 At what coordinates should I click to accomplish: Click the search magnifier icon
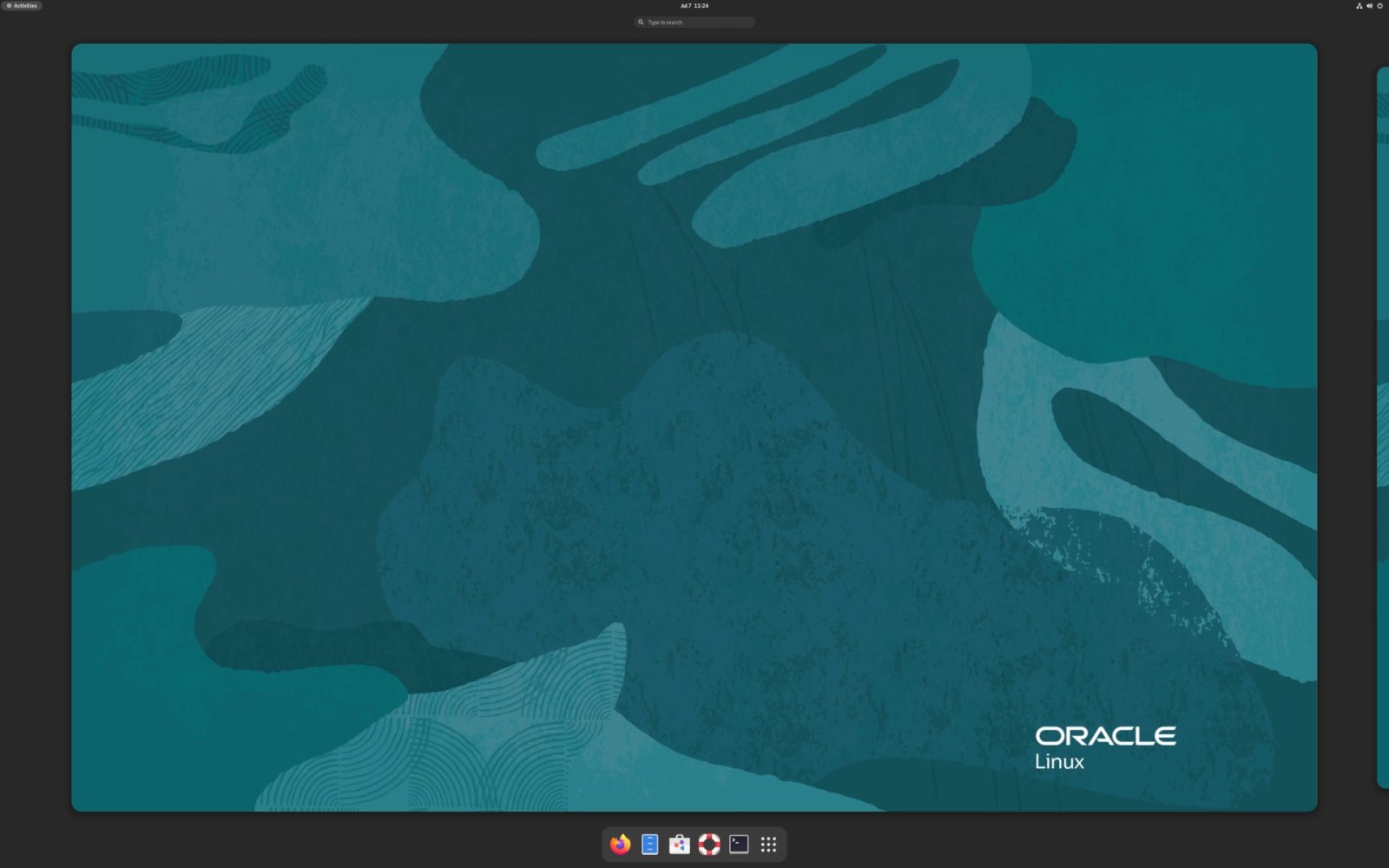point(640,22)
